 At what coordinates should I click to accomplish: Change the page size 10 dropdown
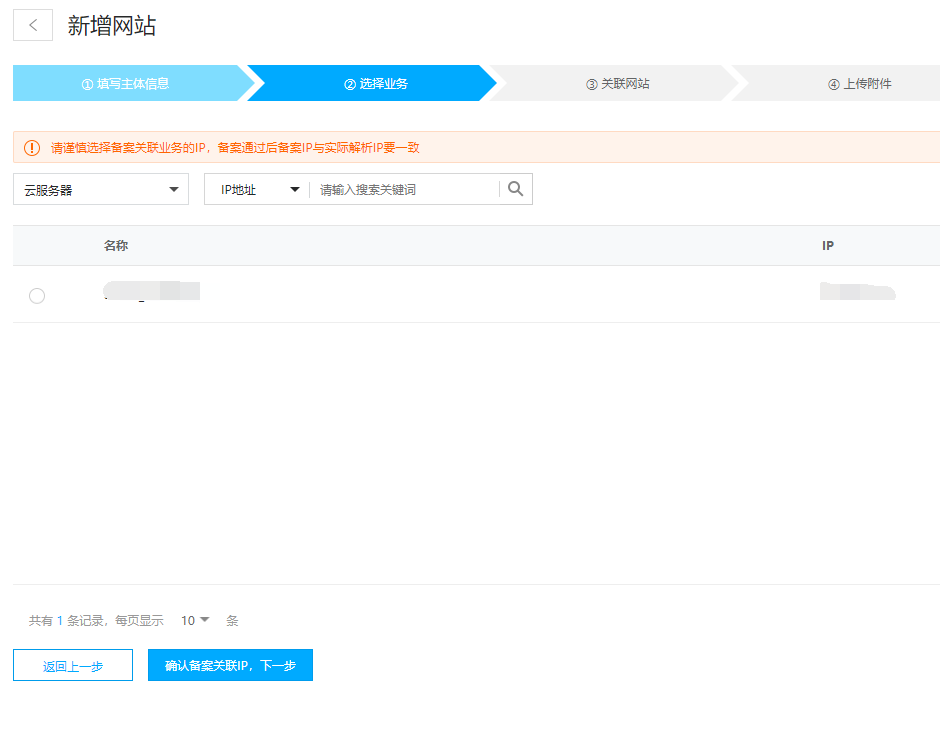(x=195, y=620)
